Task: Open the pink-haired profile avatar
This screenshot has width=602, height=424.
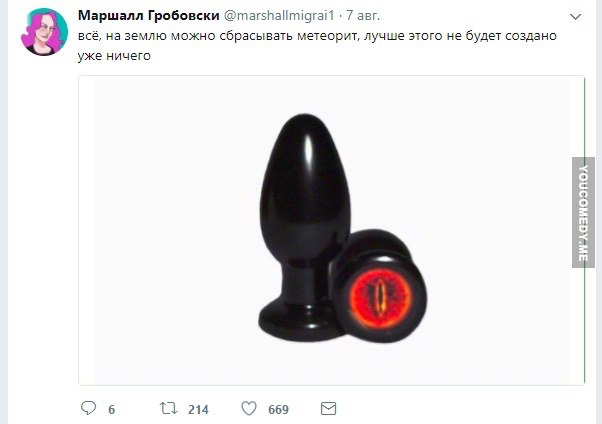Action: [x=44, y=32]
